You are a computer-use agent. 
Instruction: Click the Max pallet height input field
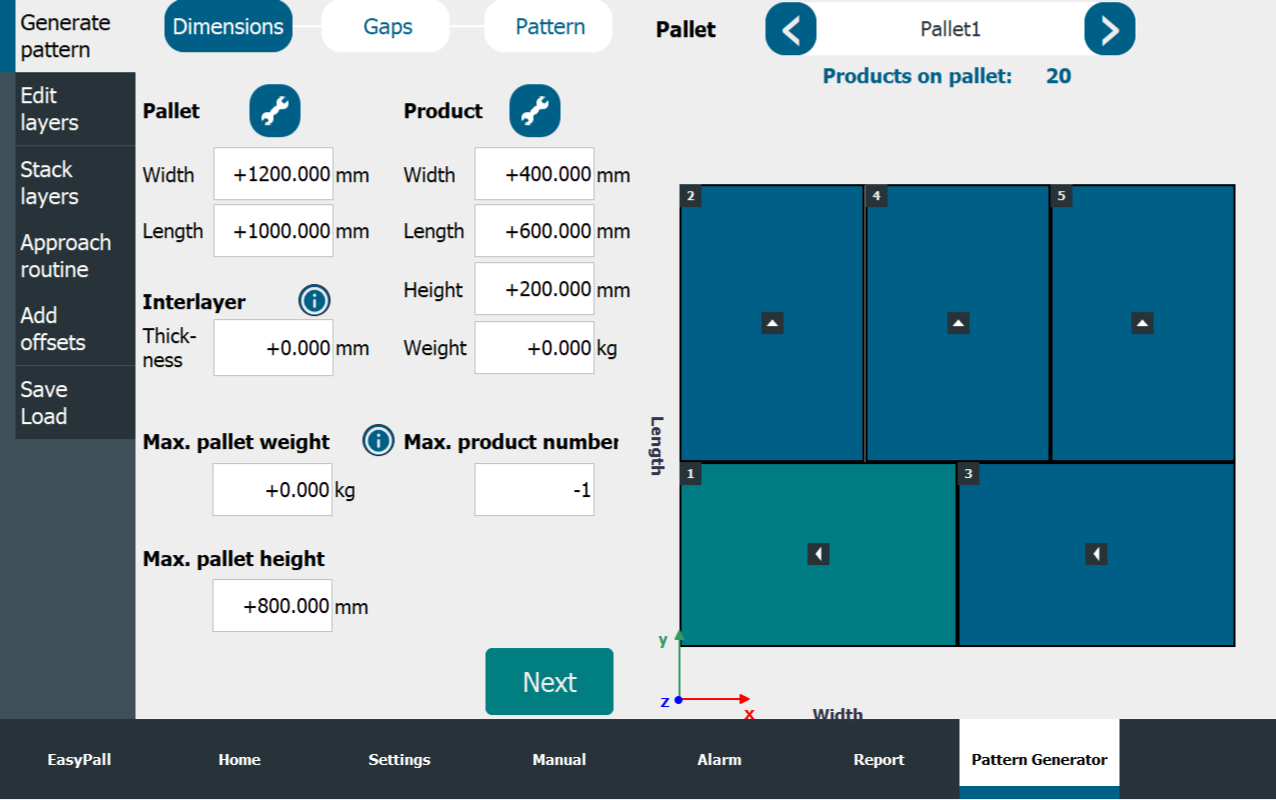point(272,605)
